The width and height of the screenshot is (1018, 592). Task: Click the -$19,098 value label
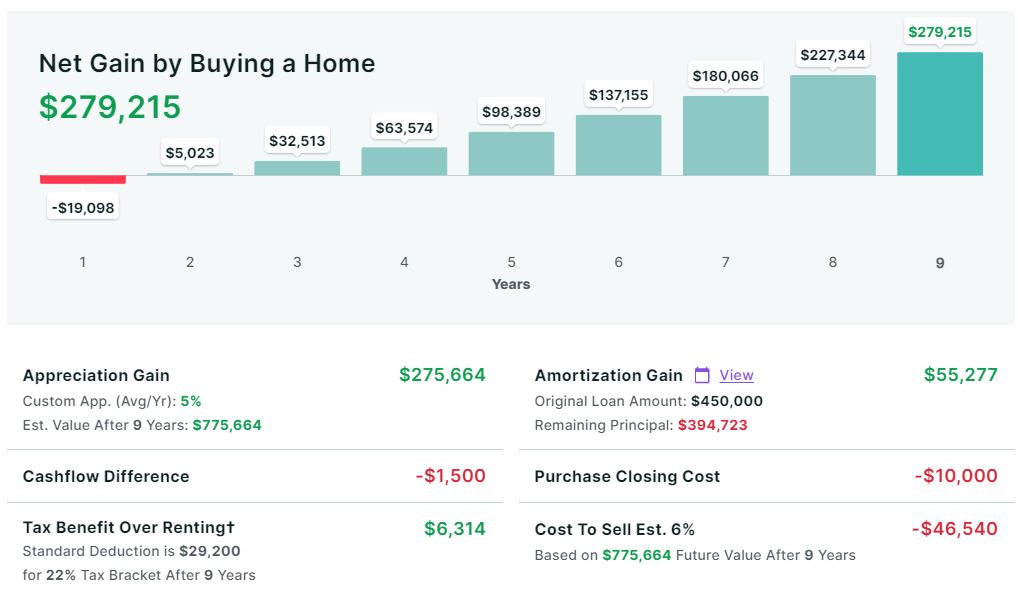pyautogui.click(x=83, y=208)
